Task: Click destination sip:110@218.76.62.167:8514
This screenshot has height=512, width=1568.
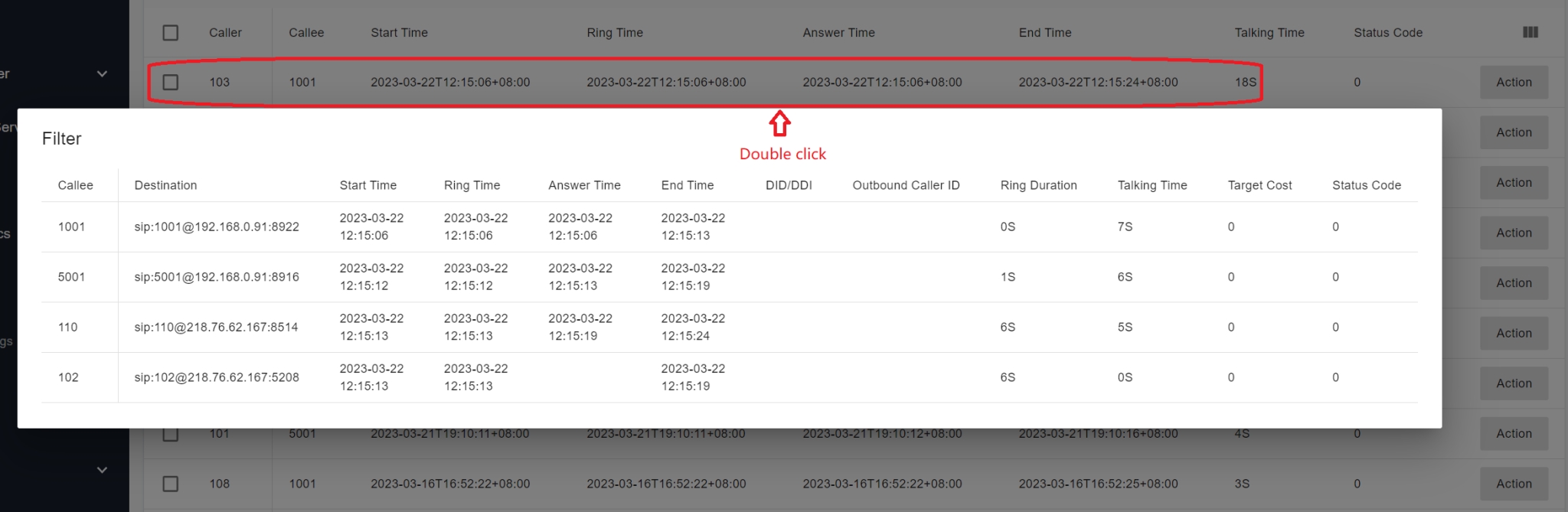Action: [x=216, y=328]
